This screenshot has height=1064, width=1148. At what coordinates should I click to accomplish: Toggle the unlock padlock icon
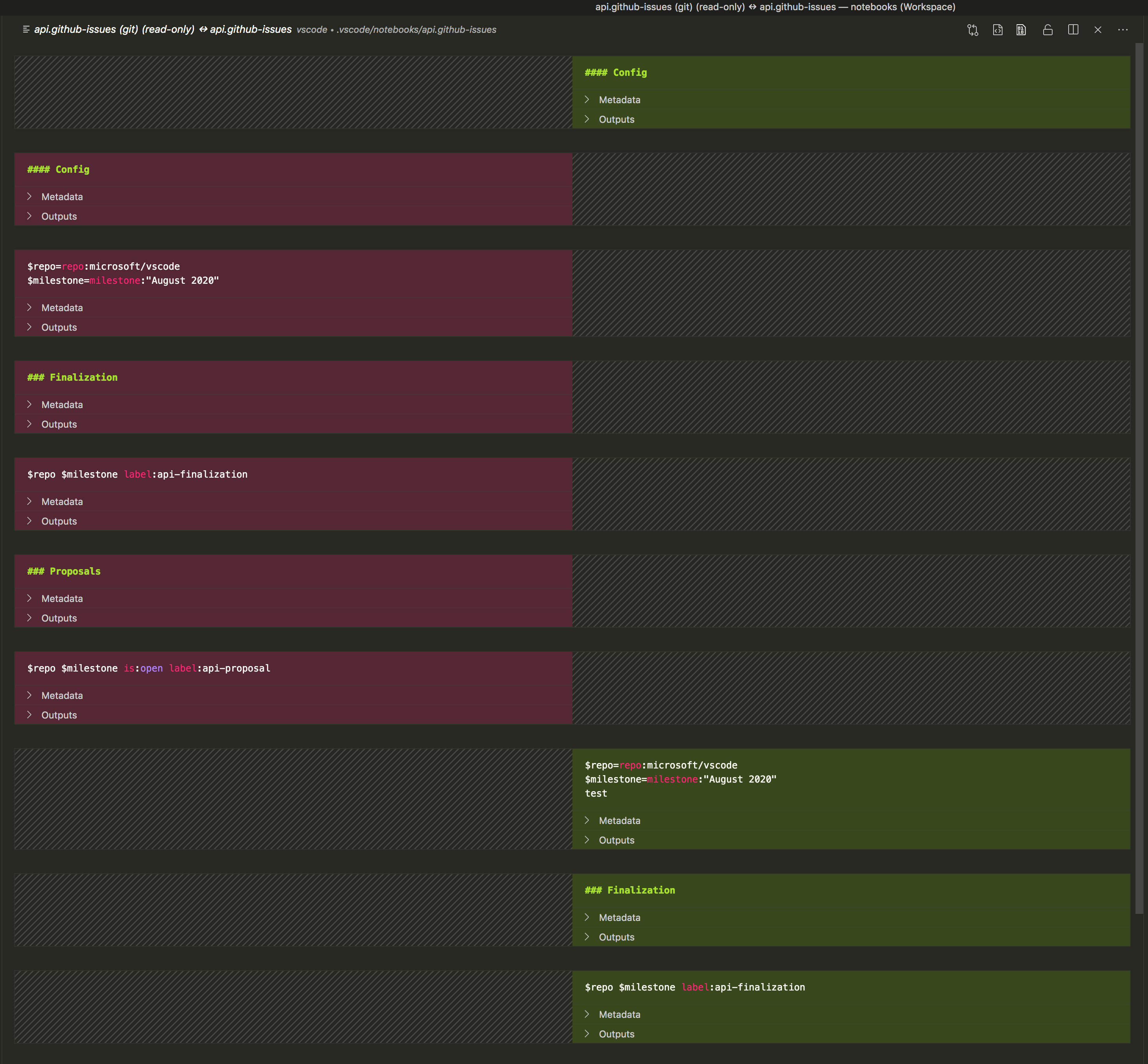[1048, 30]
